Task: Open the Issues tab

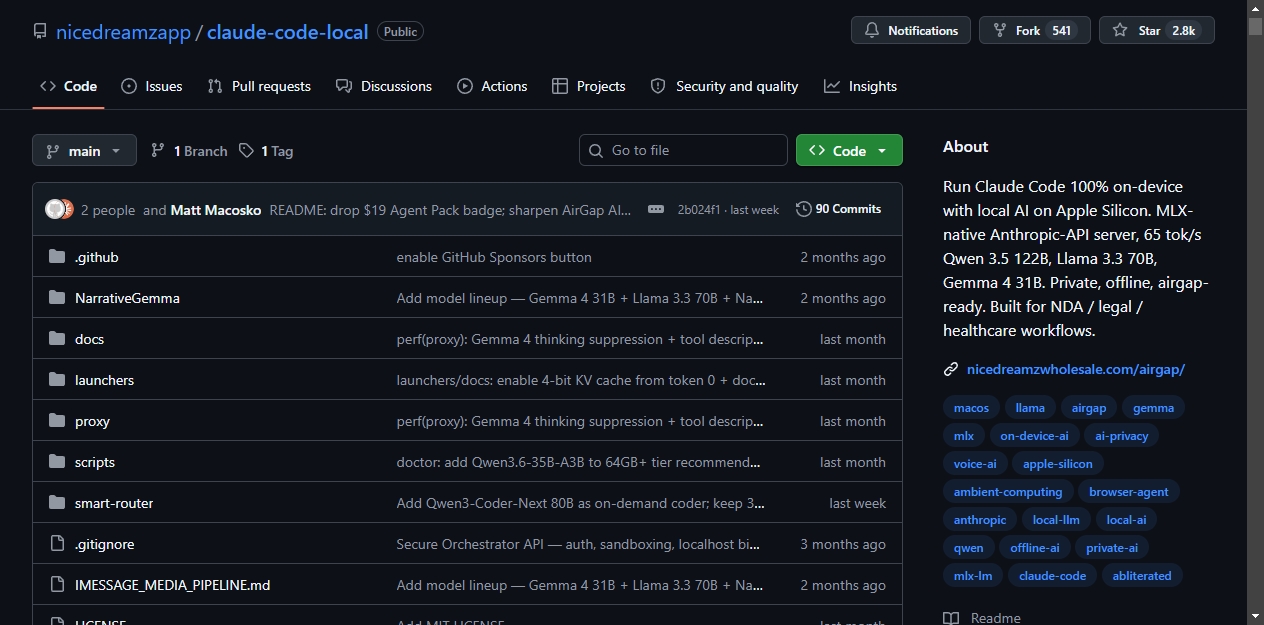Action: pyautogui.click(x=152, y=86)
